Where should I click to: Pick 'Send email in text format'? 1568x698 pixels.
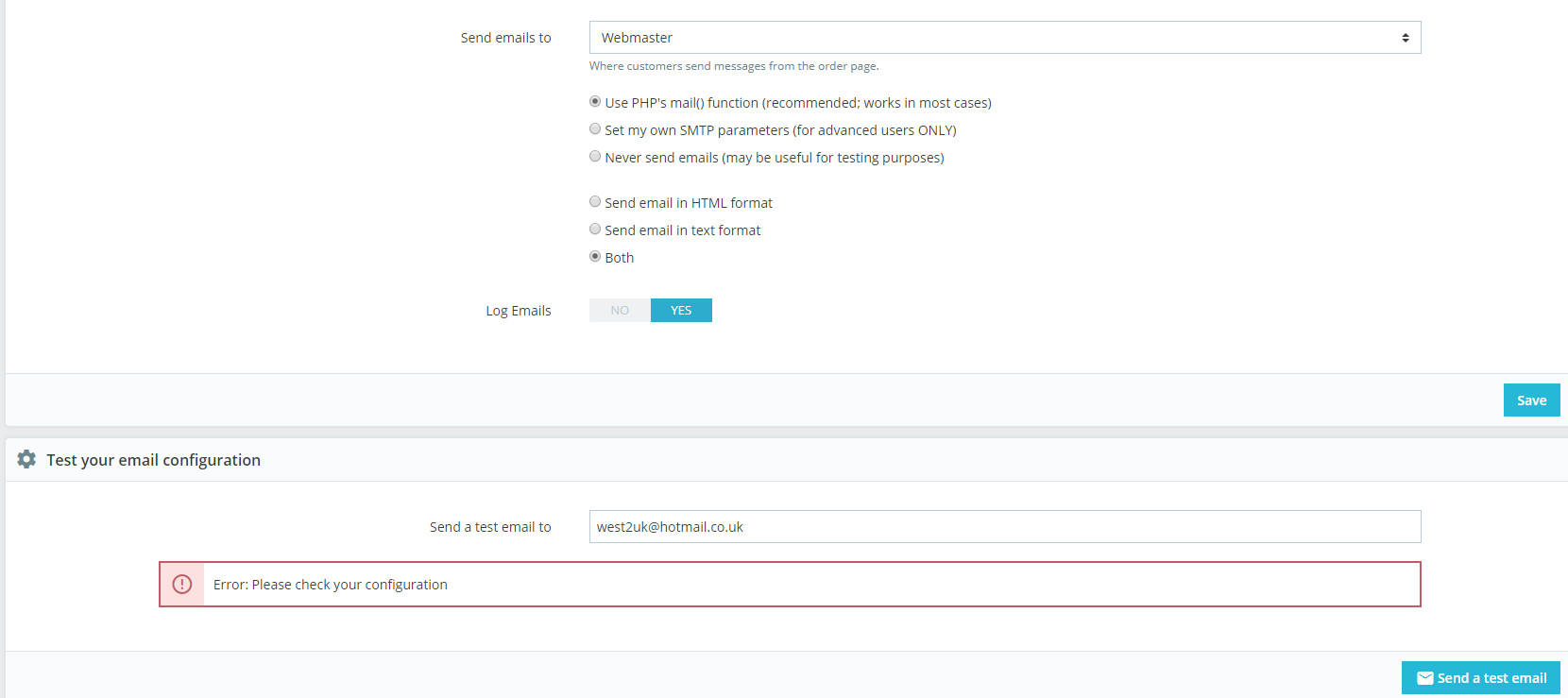595,230
